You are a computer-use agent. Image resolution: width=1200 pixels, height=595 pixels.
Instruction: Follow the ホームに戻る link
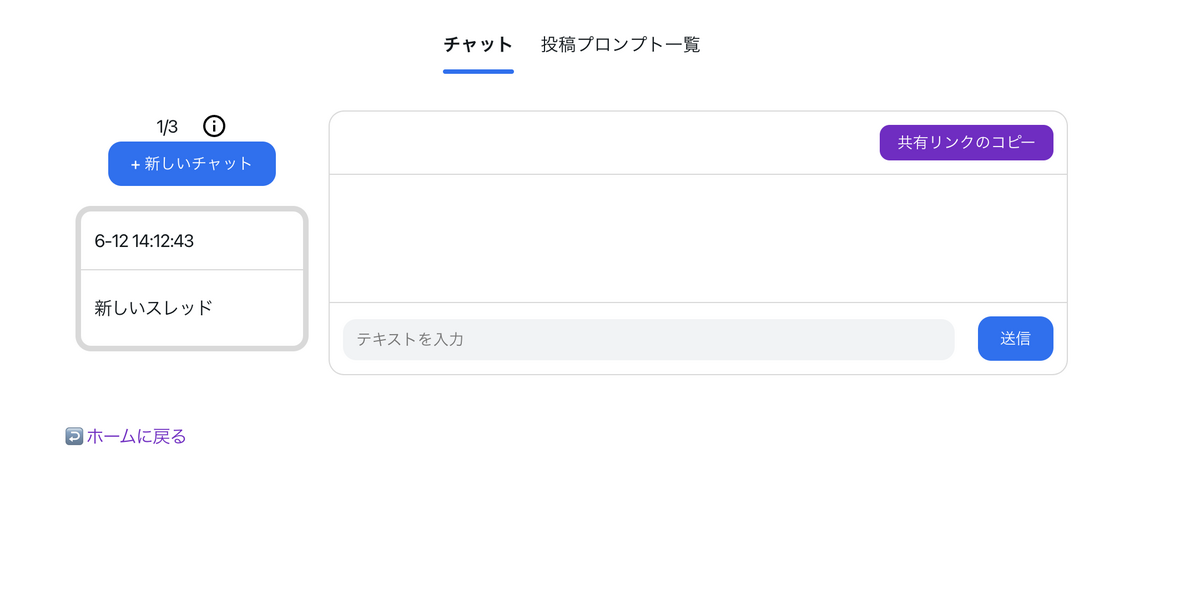[x=136, y=437]
